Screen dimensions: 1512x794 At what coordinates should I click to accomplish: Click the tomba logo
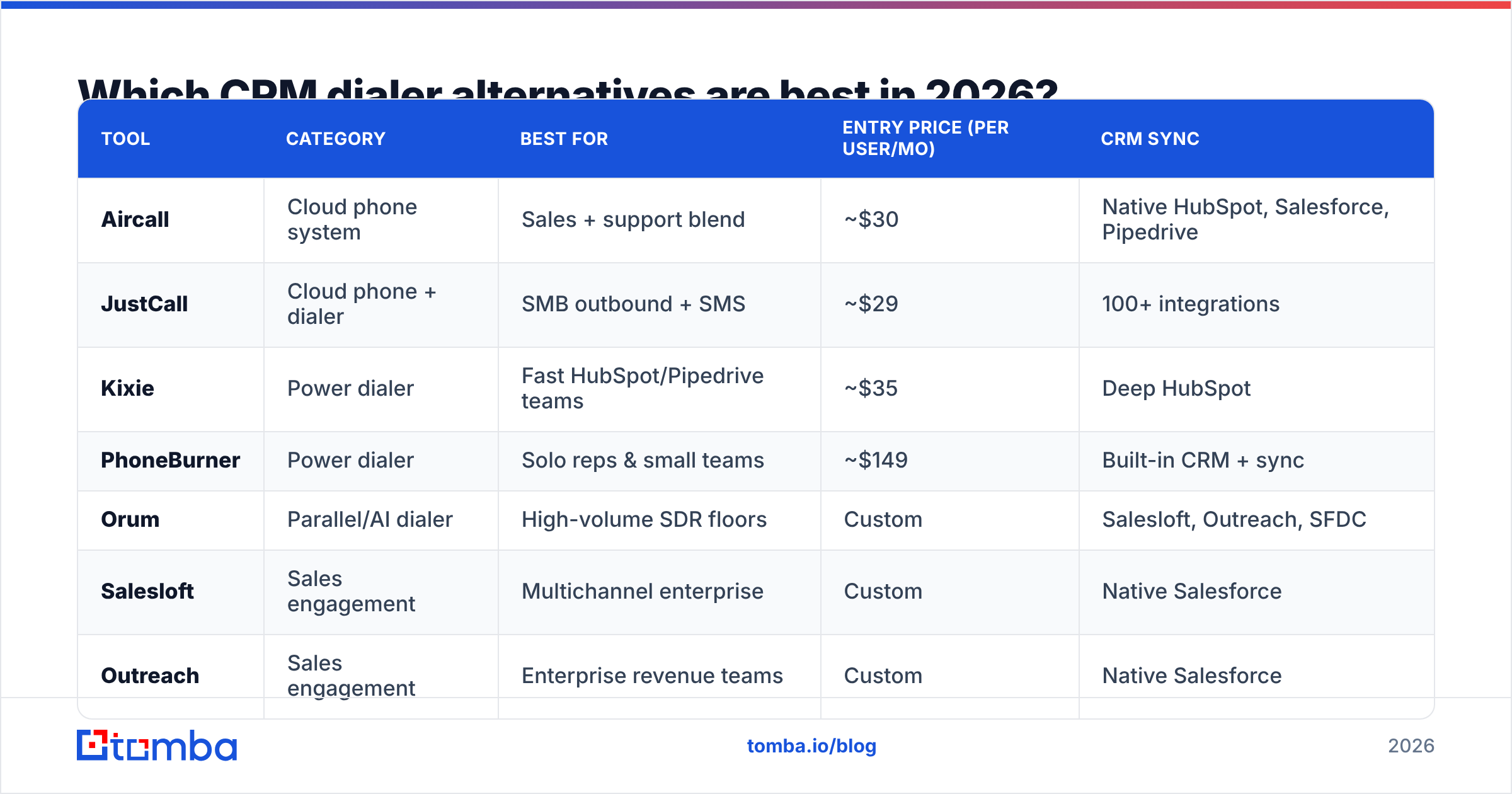pos(157,745)
